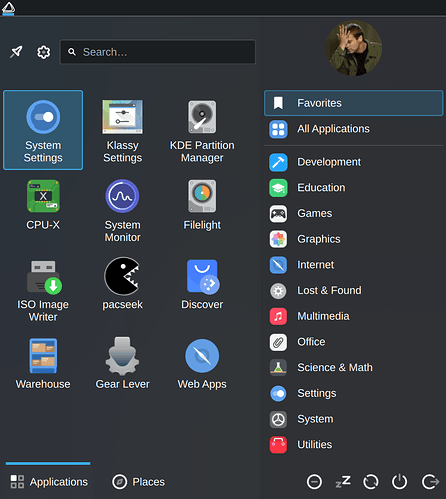Launch KDE Partition Manager

(202, 130)
